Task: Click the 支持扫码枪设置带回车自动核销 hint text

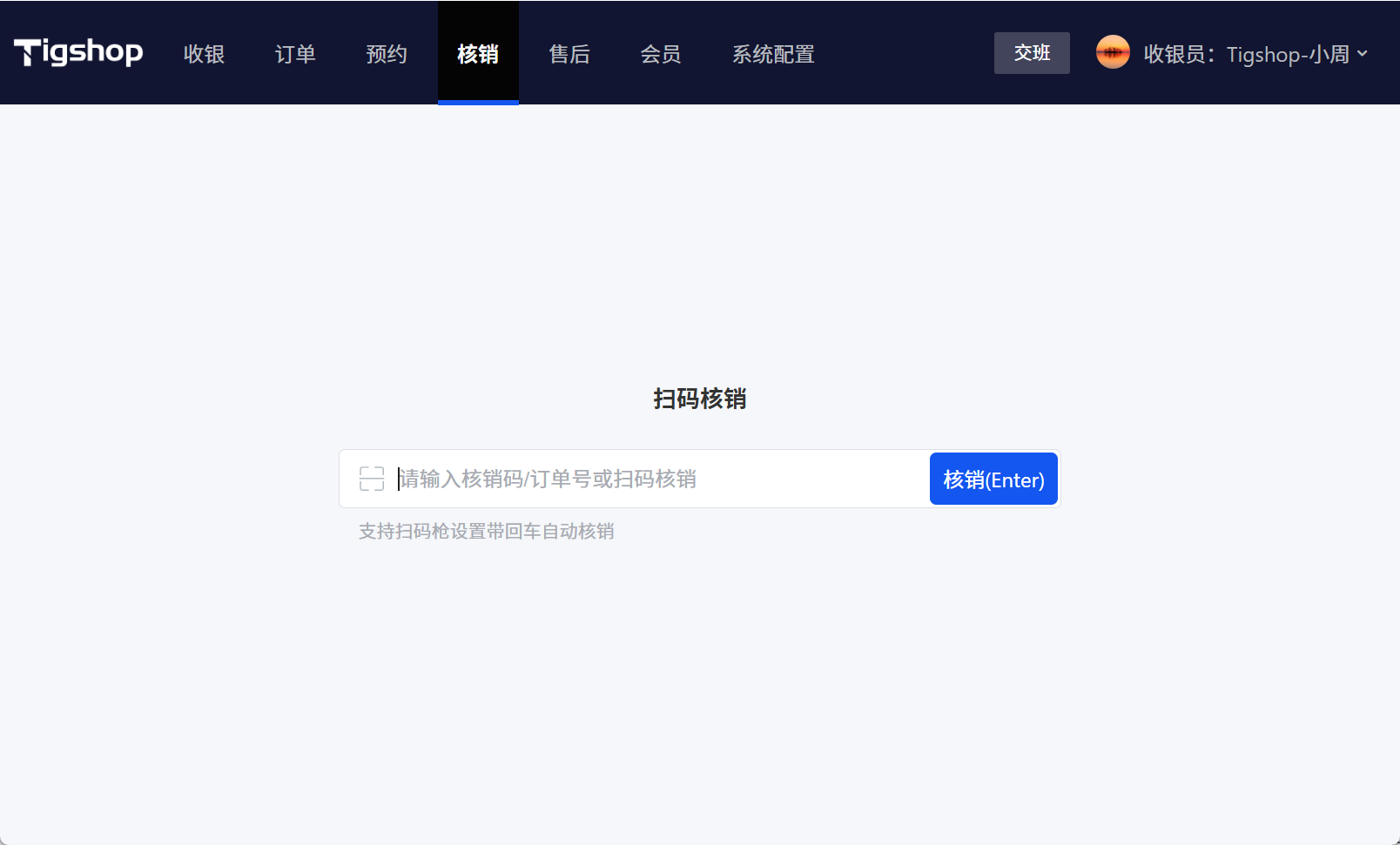Action: pos(487,531)
